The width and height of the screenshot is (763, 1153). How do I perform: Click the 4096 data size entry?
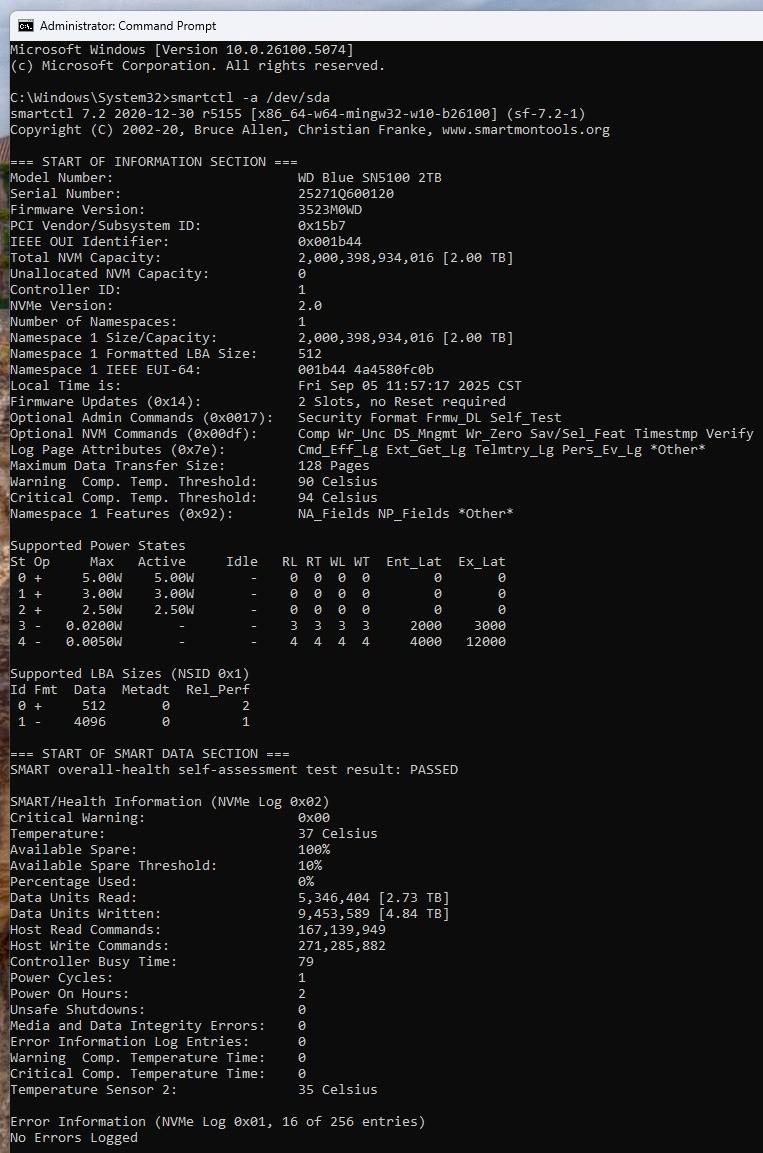click(90, 721)
